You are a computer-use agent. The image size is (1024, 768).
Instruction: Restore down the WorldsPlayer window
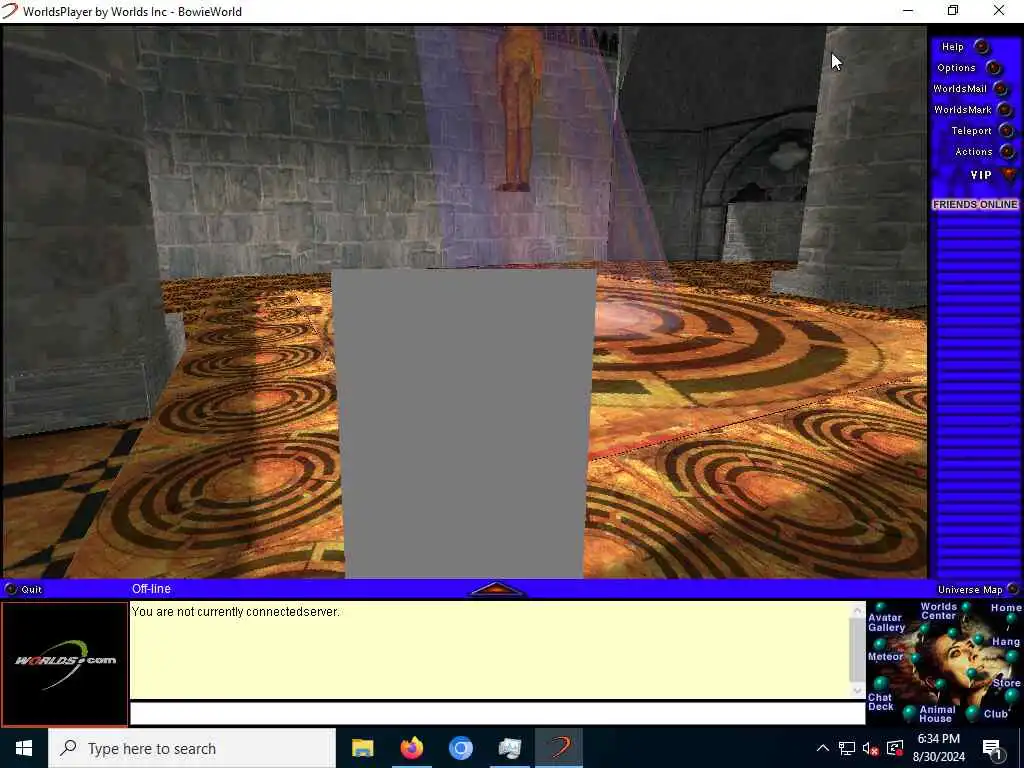953,10
